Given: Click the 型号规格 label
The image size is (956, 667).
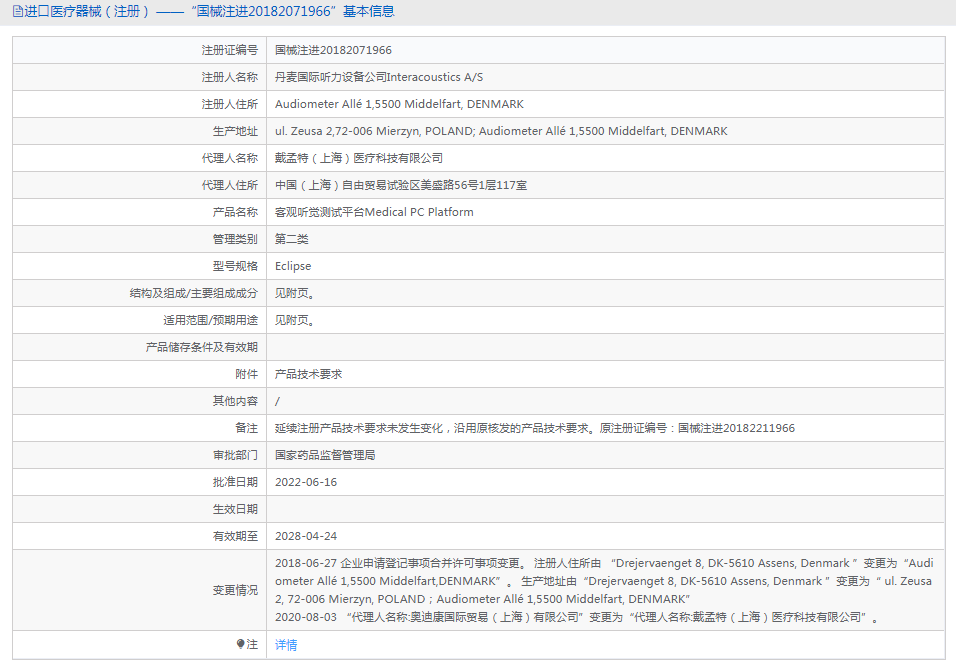Looking at the screenshot, I should click(235, 266).
